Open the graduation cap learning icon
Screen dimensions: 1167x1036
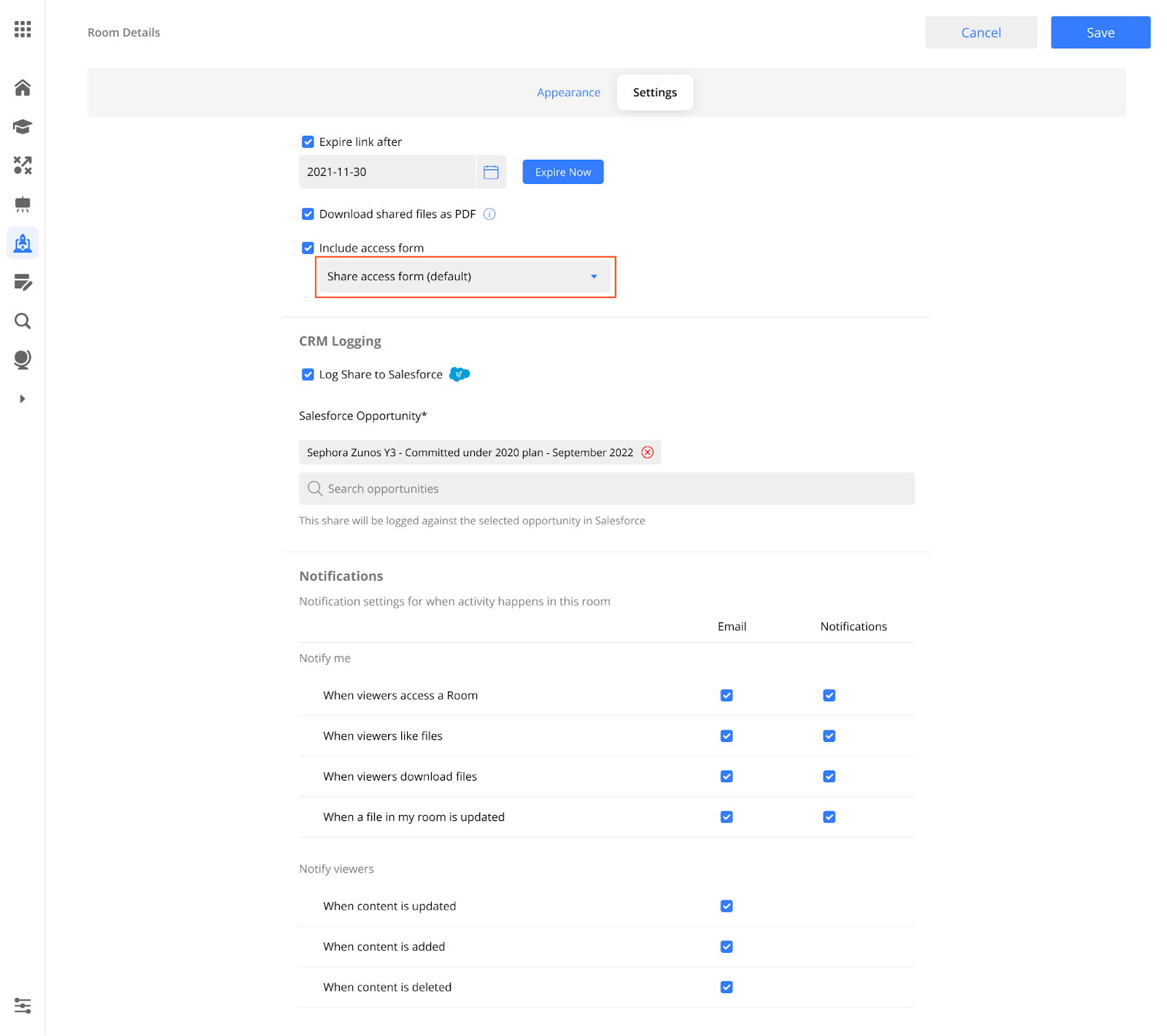point(23,127)
